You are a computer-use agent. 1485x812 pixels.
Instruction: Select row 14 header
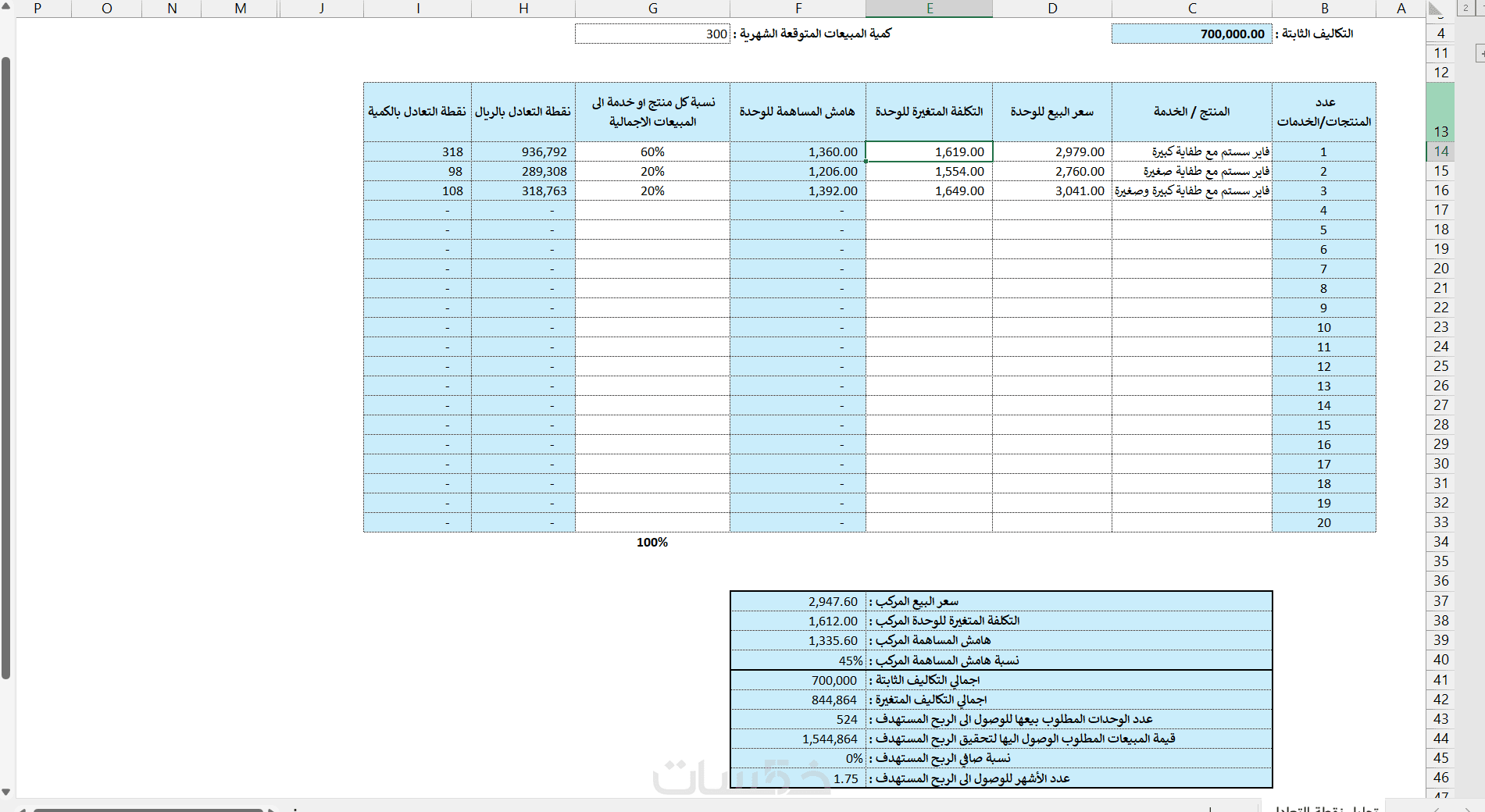click(1440, 151)
